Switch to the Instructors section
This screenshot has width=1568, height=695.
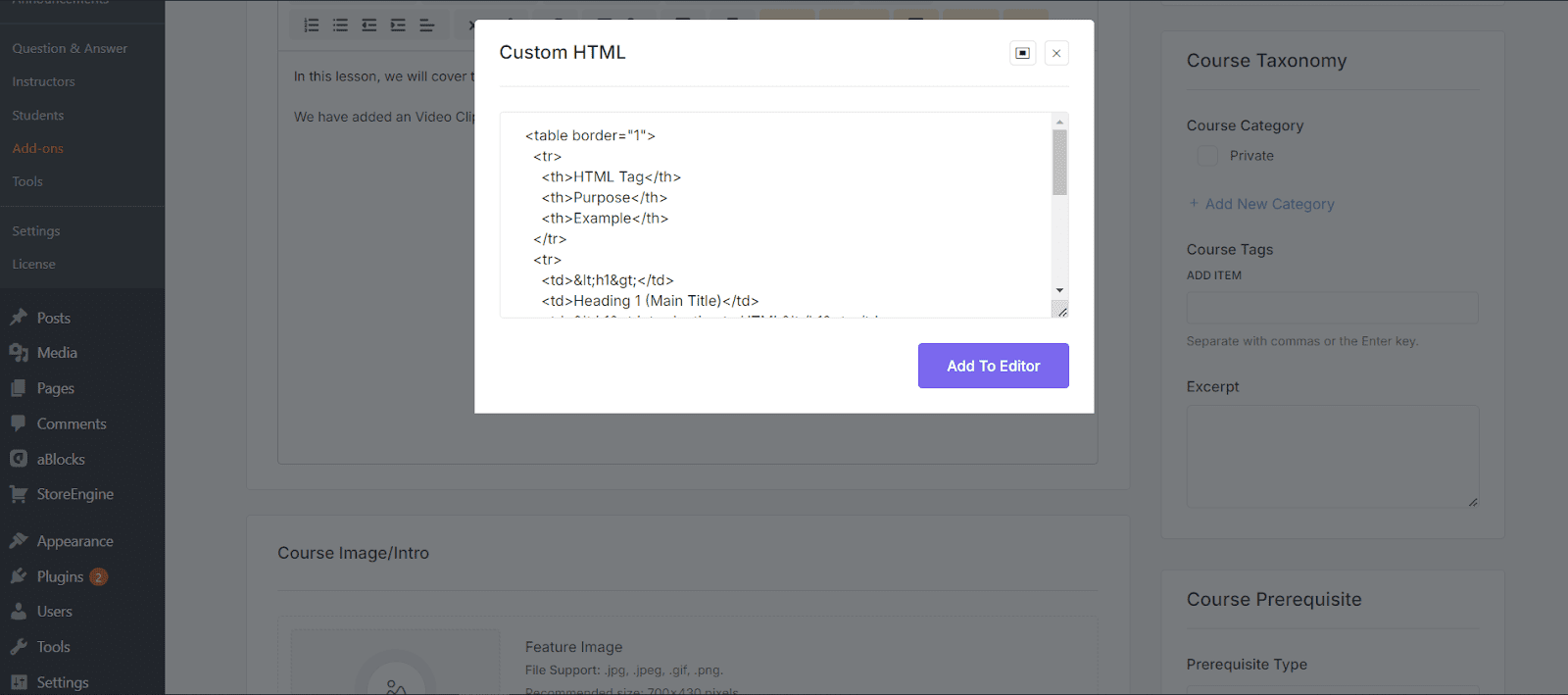pos(43,81)
